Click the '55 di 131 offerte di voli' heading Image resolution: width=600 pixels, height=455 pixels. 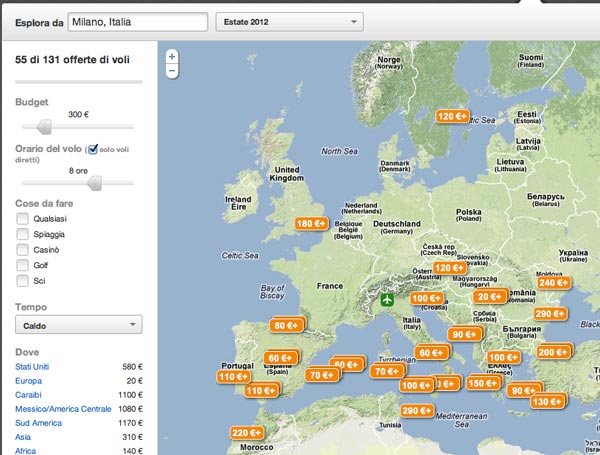pos(72,60)
